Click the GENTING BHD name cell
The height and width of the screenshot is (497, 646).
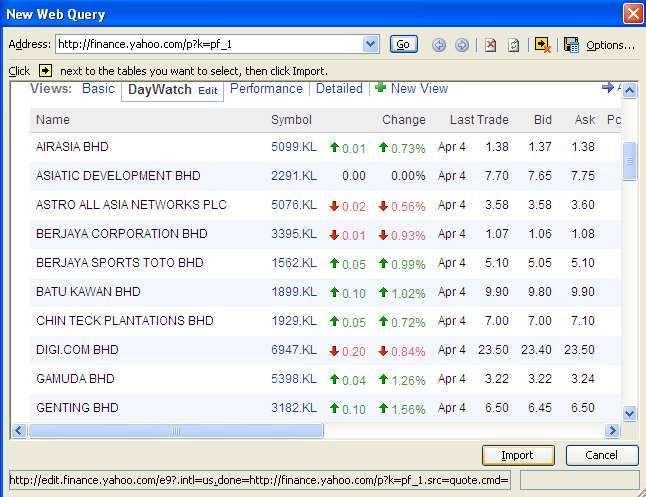(77, 408)
